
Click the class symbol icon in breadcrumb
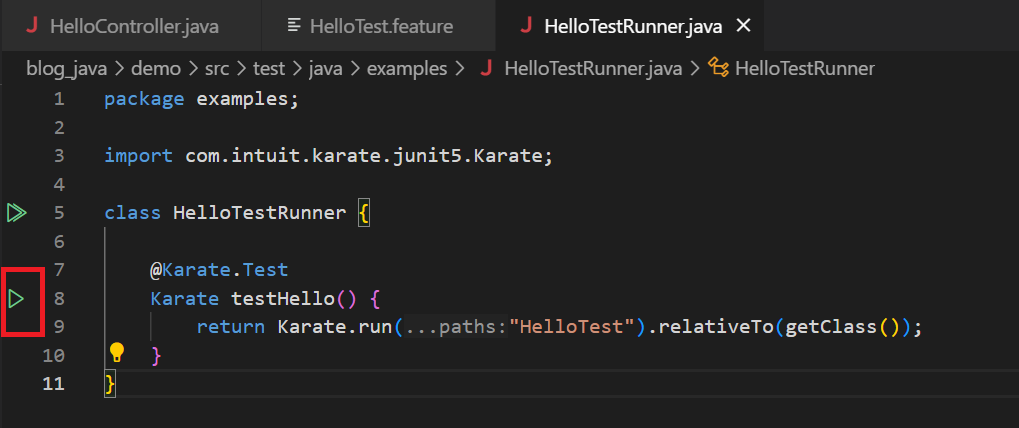(x=718, y=68)
